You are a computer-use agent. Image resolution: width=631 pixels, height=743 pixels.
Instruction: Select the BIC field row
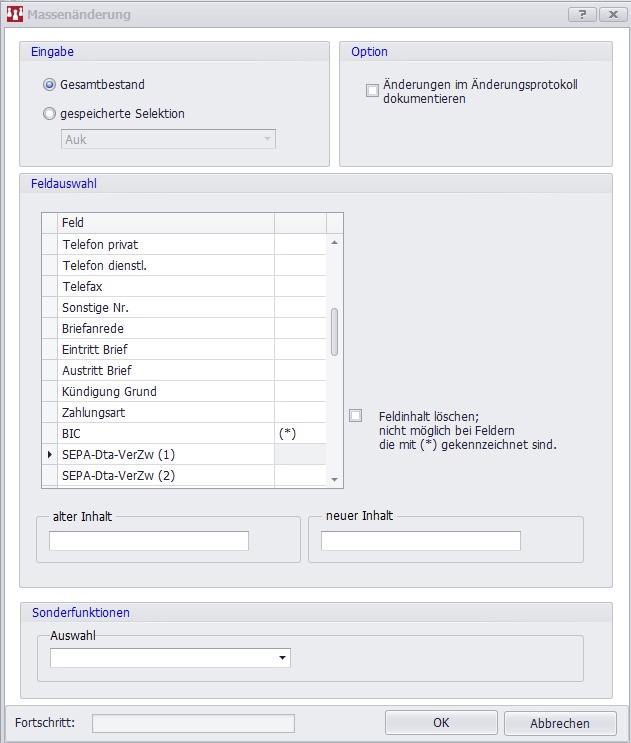166,433
